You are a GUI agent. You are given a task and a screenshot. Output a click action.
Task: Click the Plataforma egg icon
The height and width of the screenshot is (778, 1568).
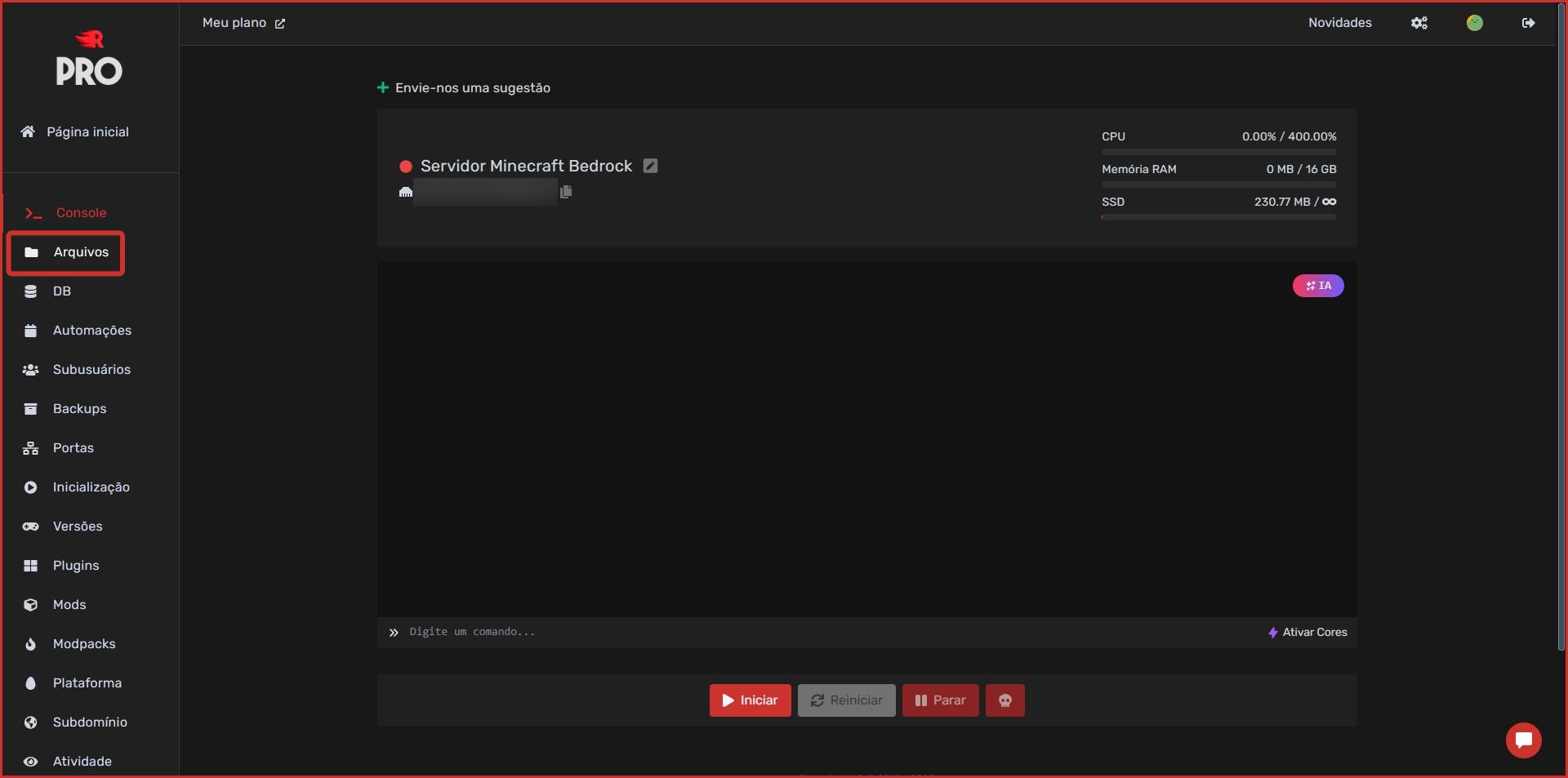tap(30, 683)
